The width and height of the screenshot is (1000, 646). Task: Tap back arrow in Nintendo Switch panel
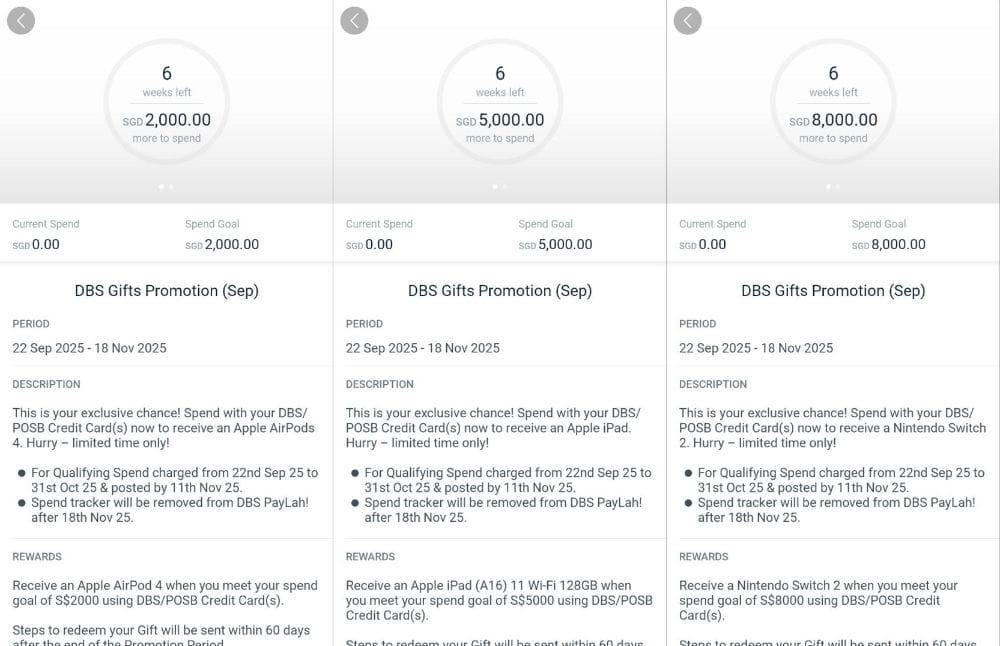pos(687,20)
